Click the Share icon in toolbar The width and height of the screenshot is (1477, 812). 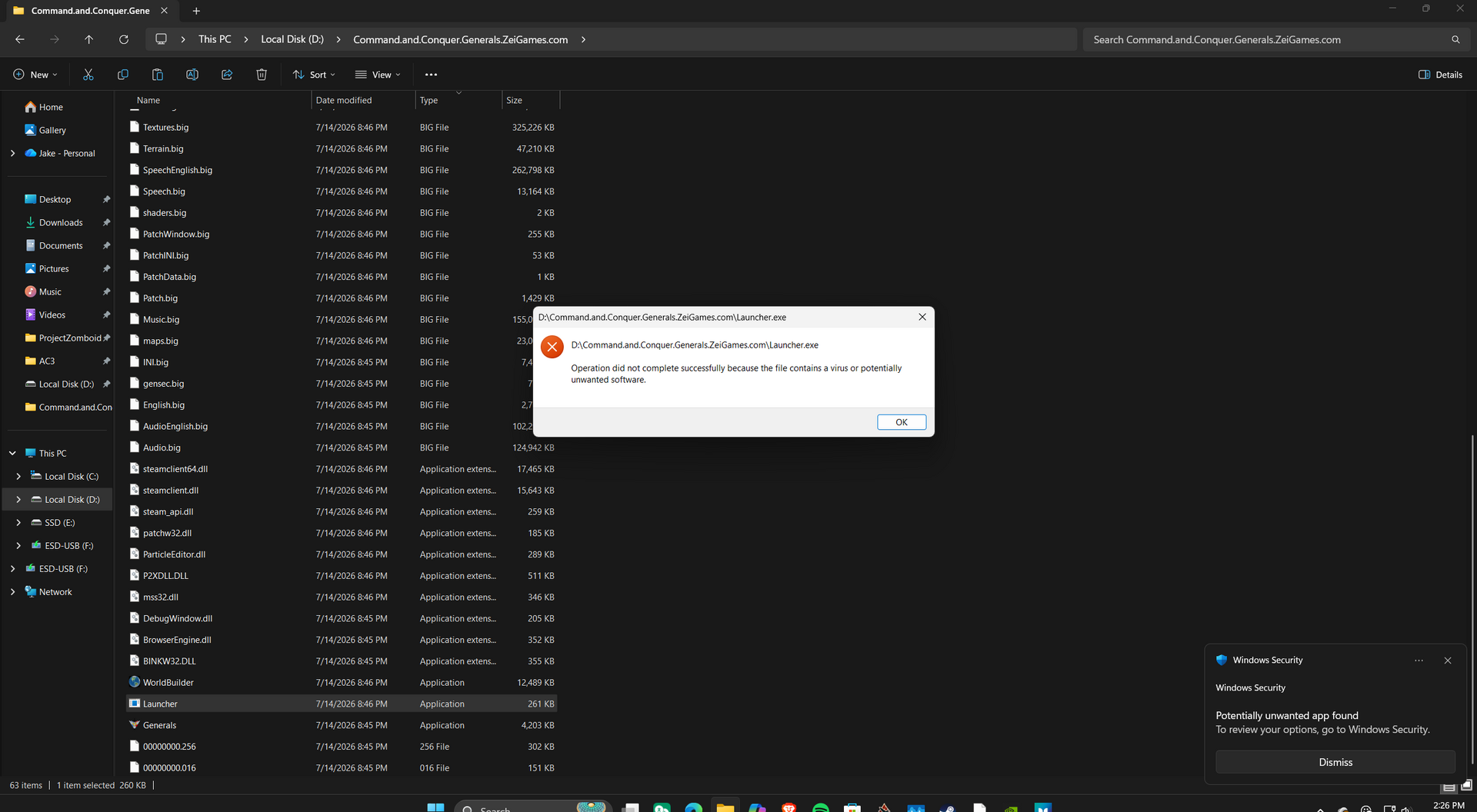click(x=227, y=75)
